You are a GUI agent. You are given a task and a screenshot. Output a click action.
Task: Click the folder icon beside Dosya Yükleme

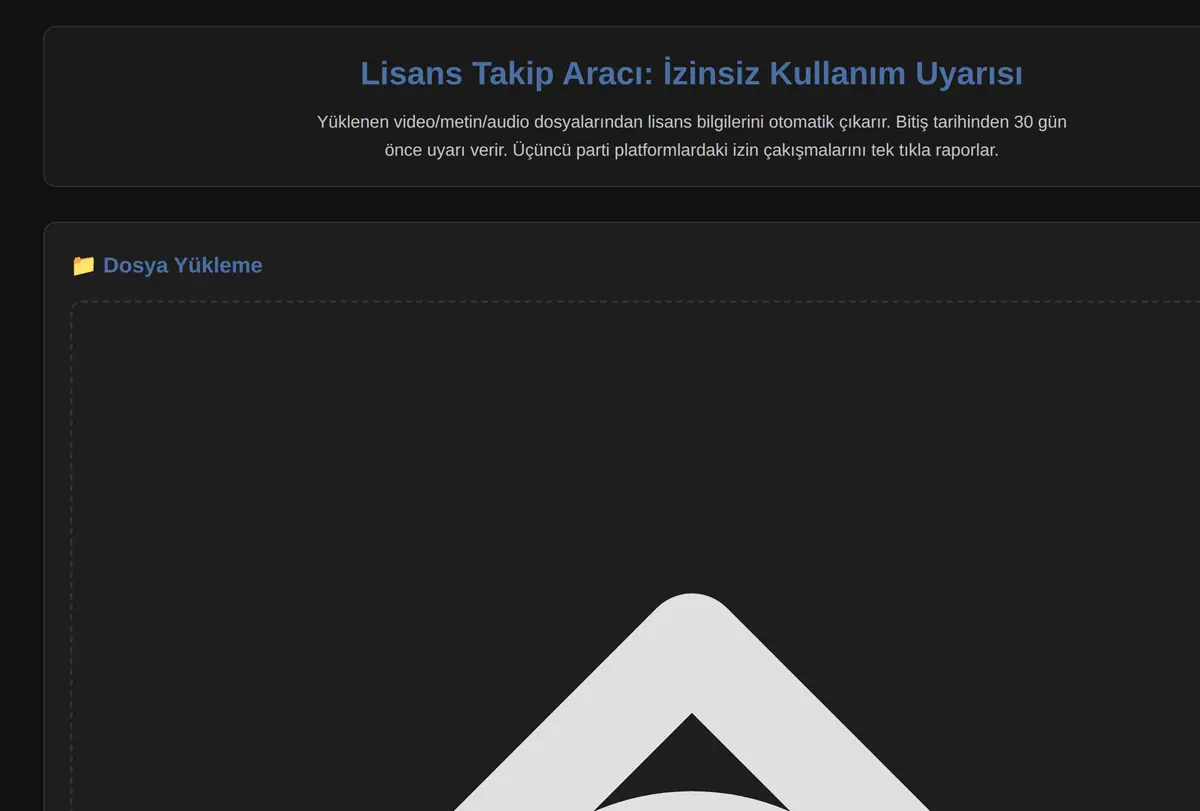84,265
